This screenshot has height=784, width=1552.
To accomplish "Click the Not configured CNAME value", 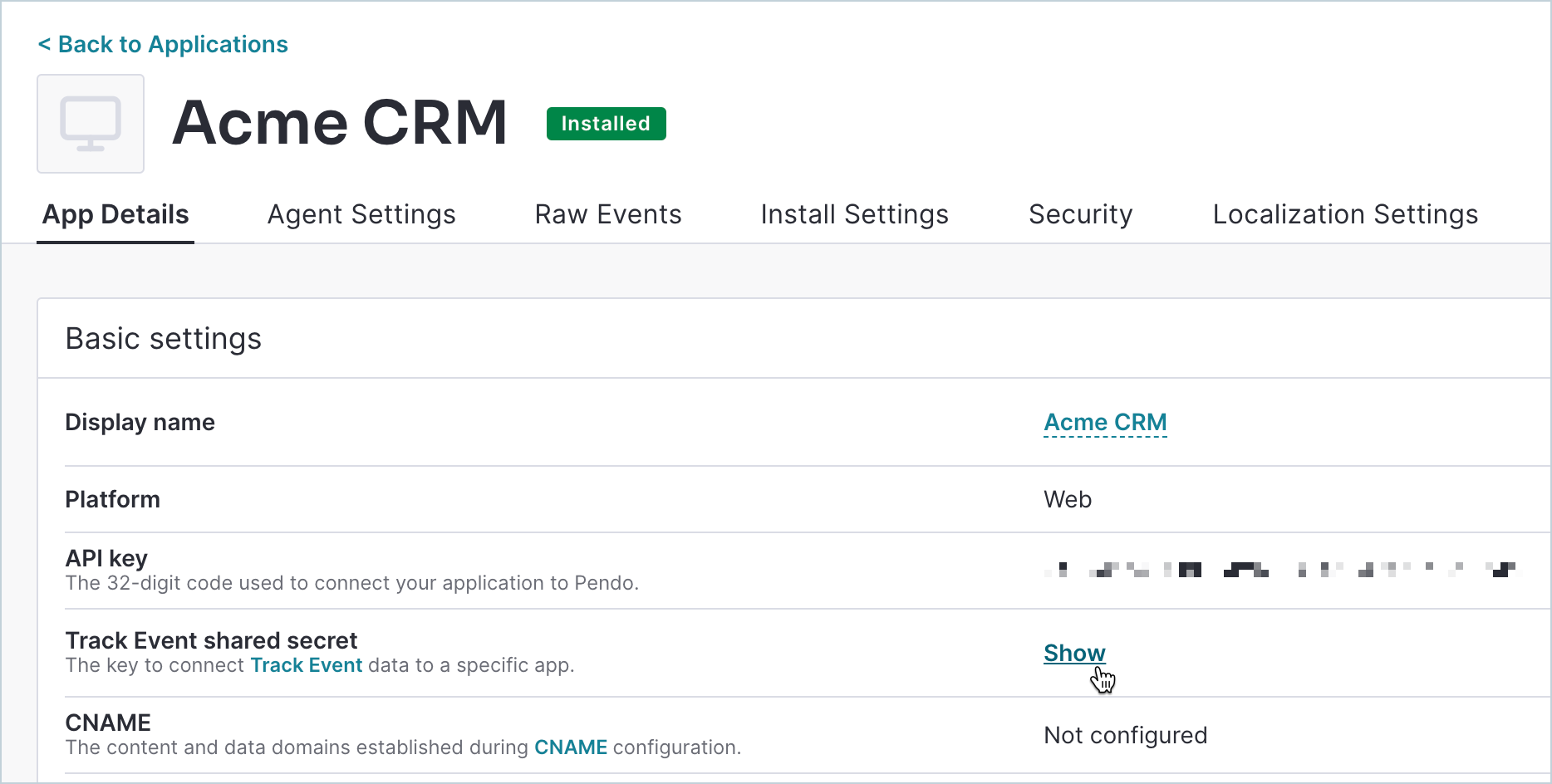I will (1125, 736).
